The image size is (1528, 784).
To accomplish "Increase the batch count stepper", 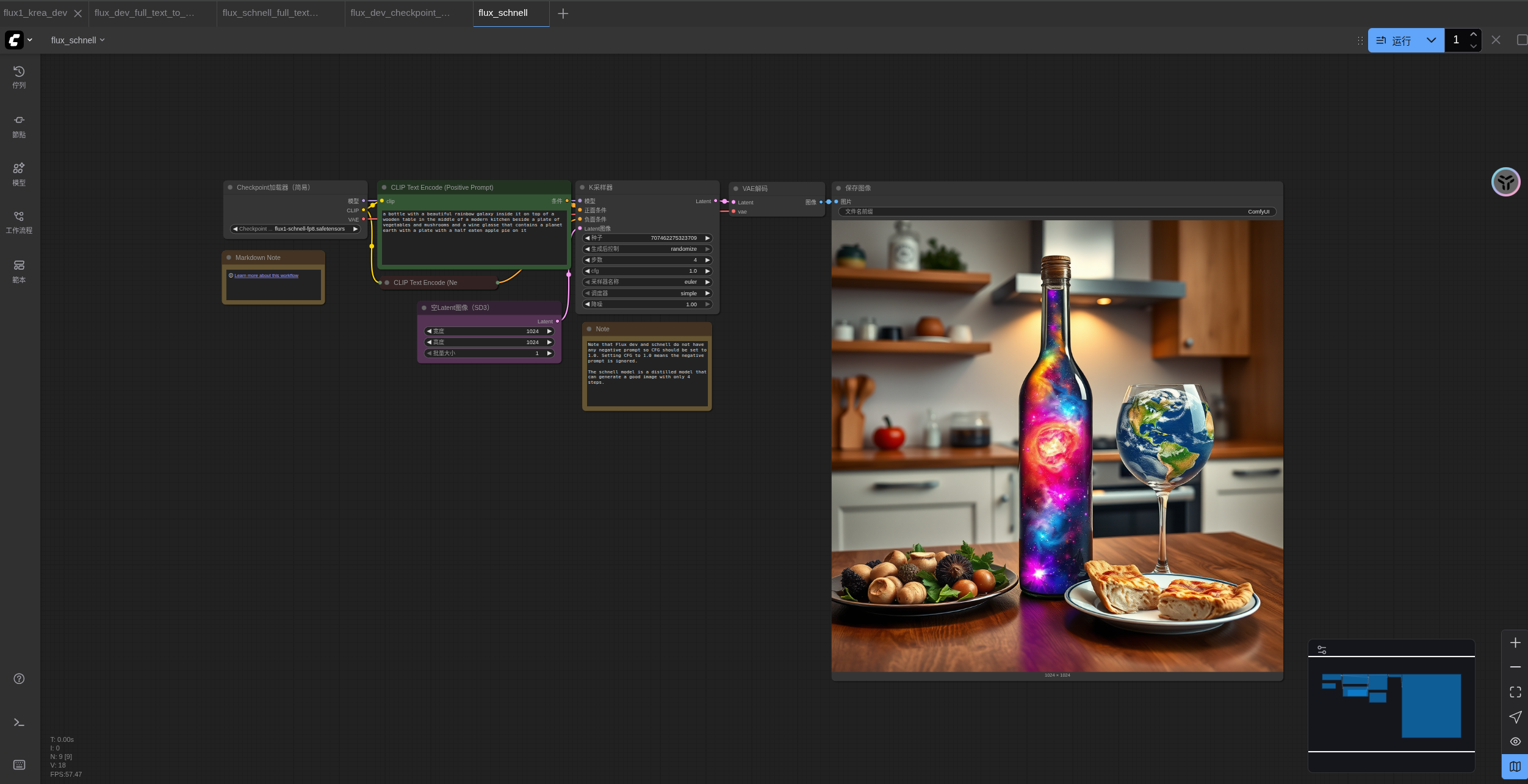I will pos(1473,34).
